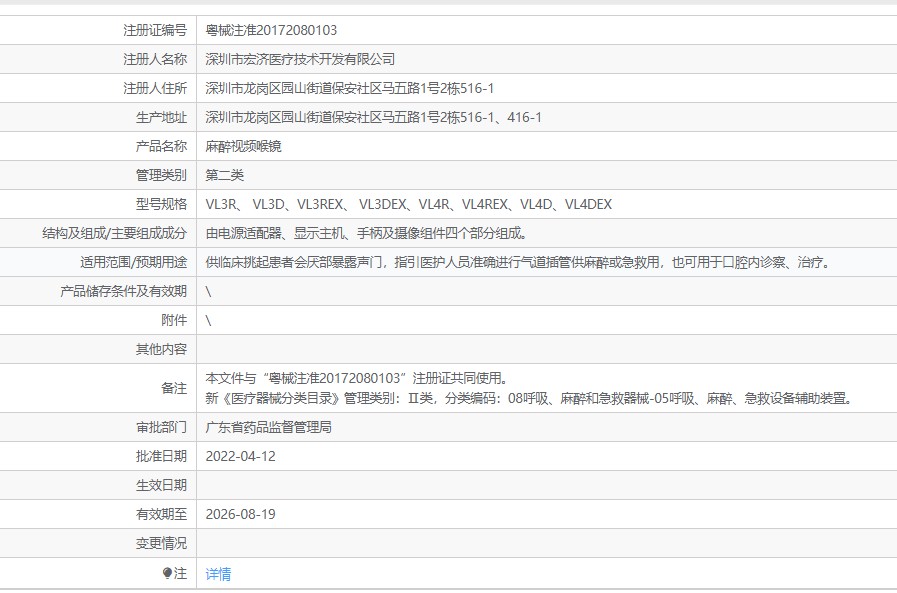Select production address ending in 416-1
The width and height of the screenshot is (897, 593).
point(374,117)
